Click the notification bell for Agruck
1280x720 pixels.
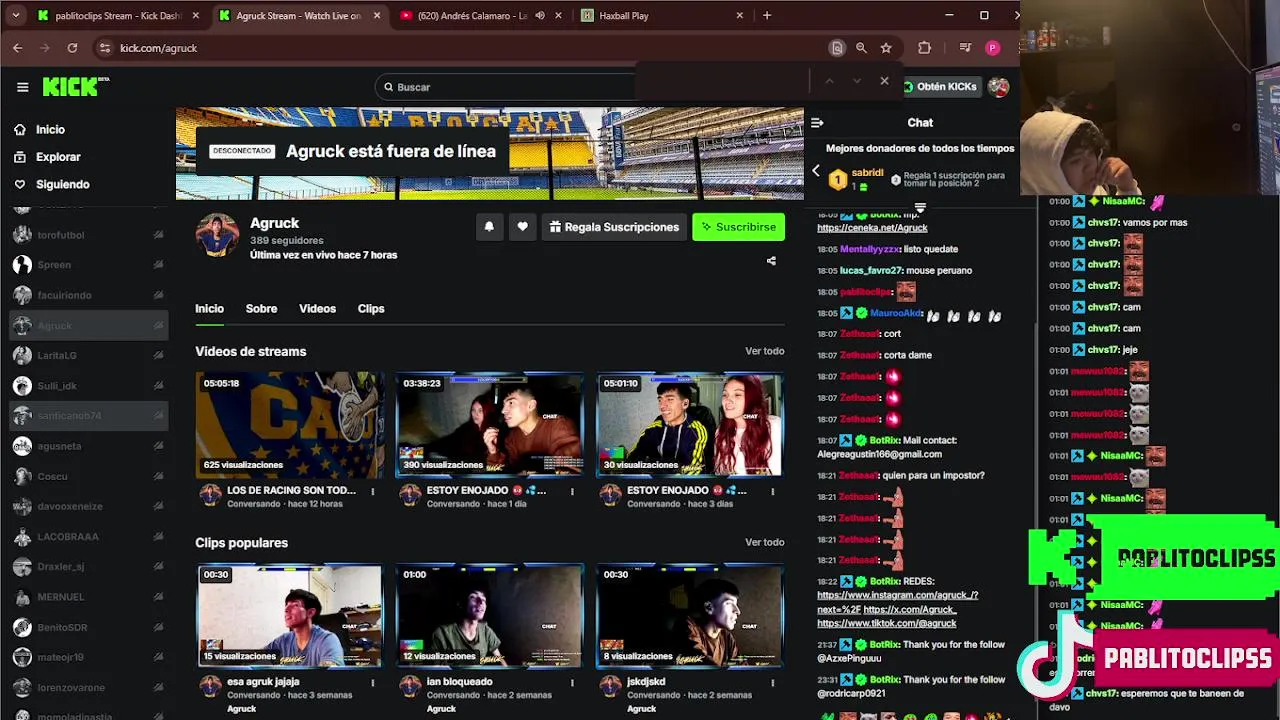pyautogui.click(x=489, y=227)
